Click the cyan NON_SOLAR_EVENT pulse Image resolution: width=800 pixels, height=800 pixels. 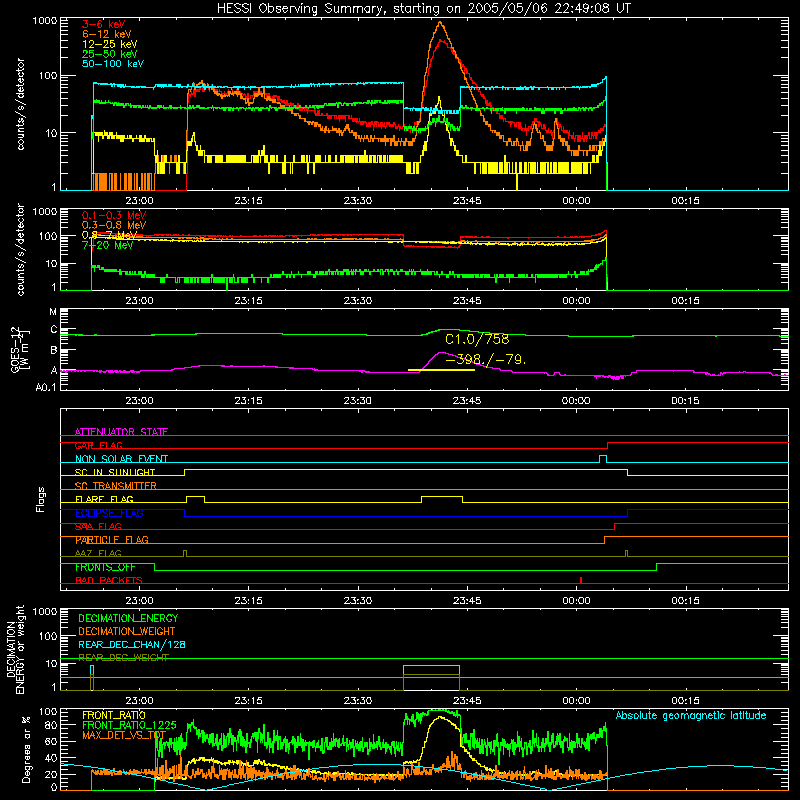coord(603,459)
